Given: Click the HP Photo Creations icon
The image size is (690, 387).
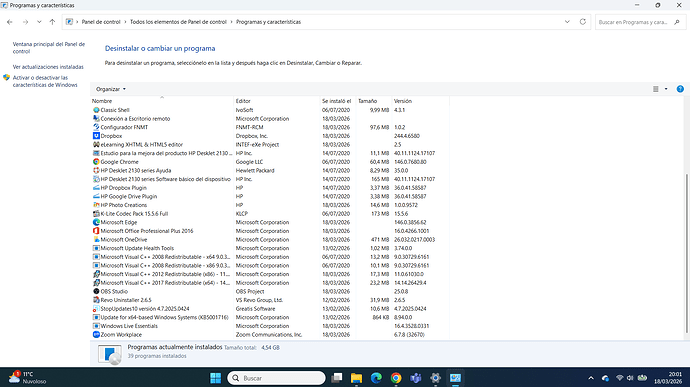Looking at the screenshot, I should pos(96,205).
